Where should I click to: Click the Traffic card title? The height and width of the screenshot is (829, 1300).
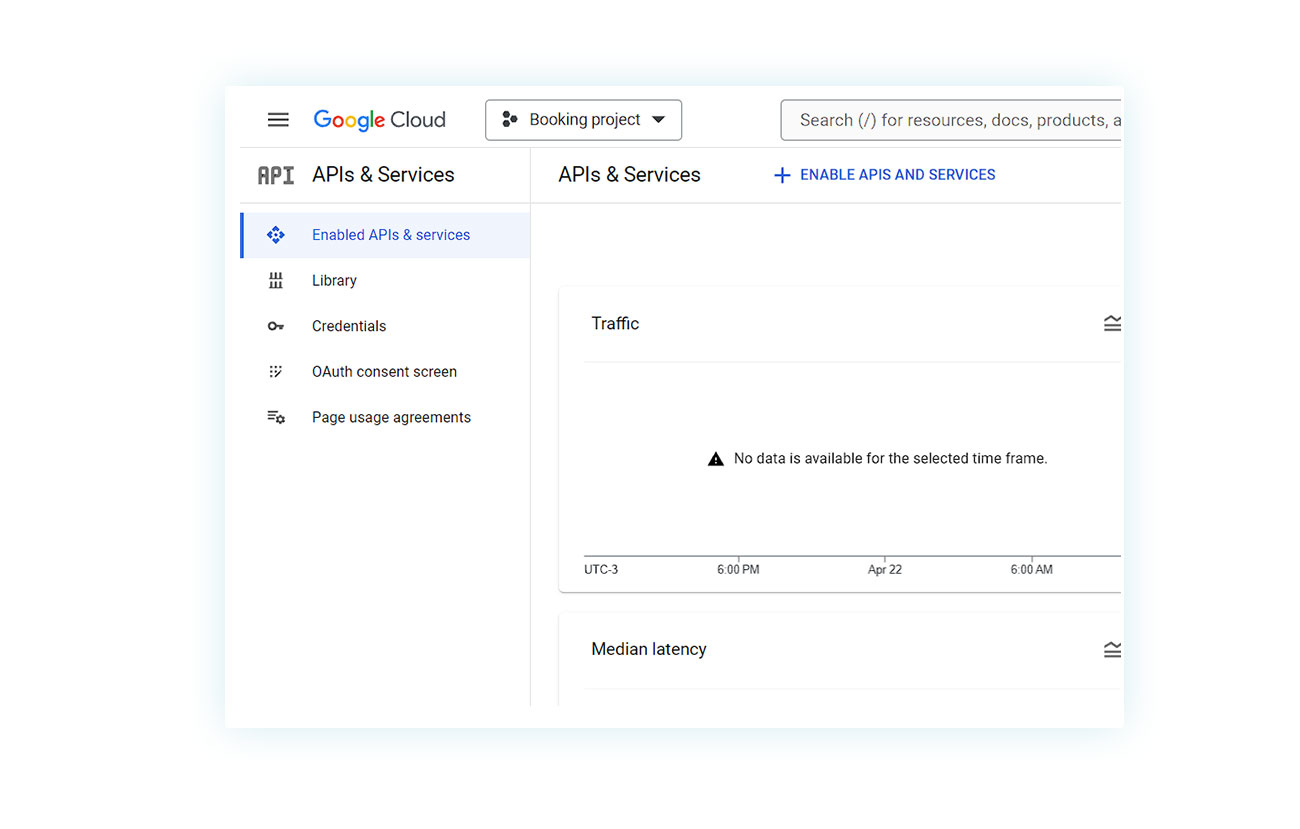tap(615, 323)
